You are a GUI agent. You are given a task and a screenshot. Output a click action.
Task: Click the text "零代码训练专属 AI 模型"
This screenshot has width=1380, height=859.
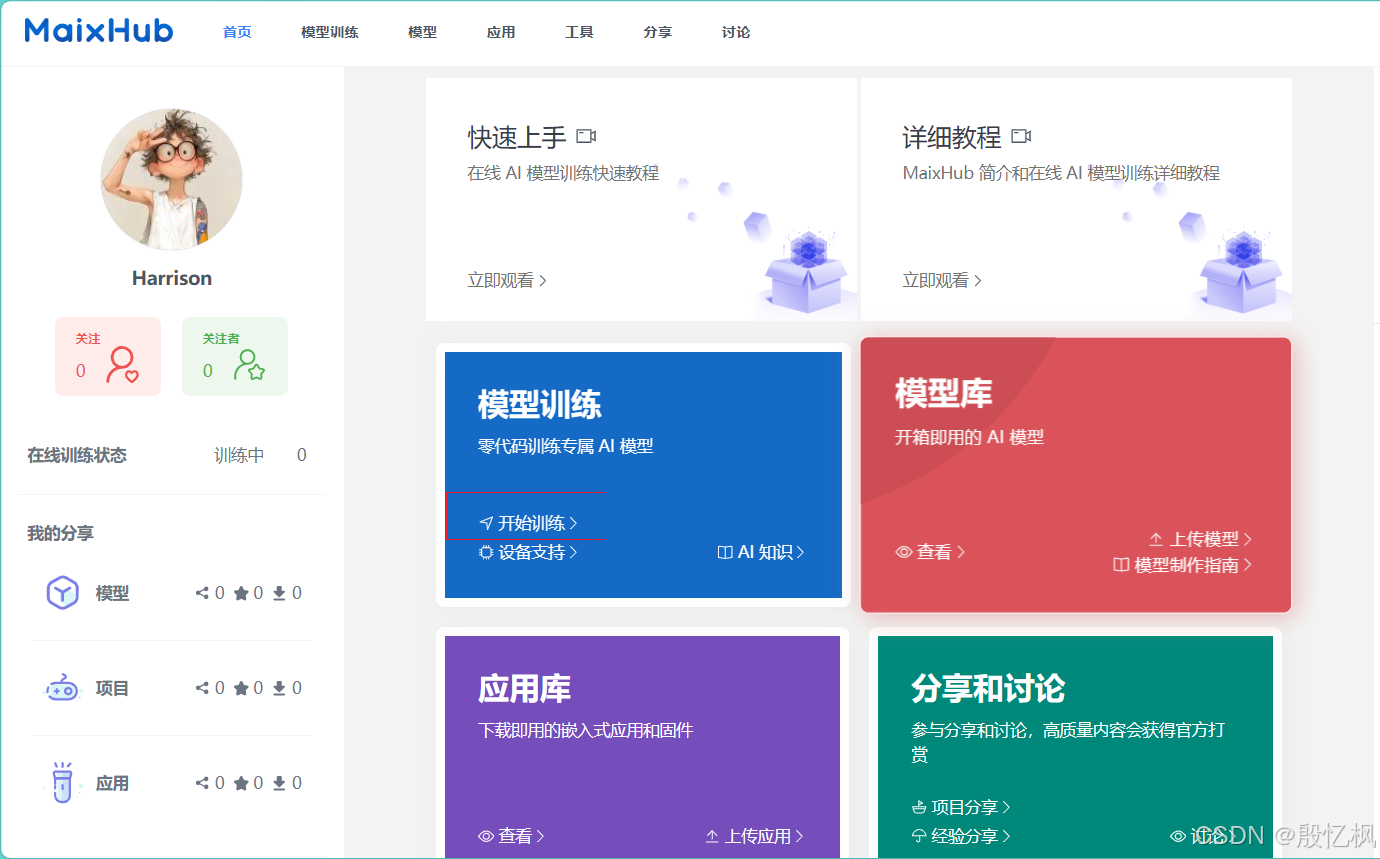pos(566,446)
